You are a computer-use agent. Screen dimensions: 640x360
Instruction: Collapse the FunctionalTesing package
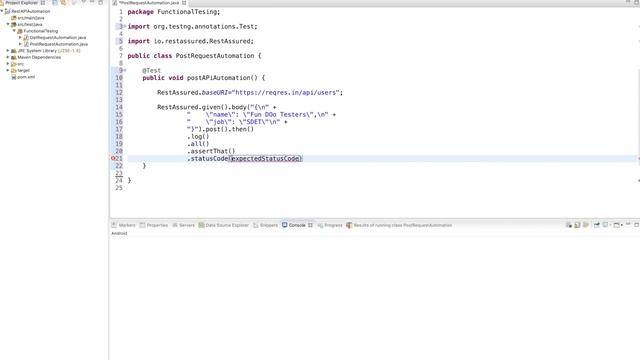pyautogui.click(x=14, y=31)
